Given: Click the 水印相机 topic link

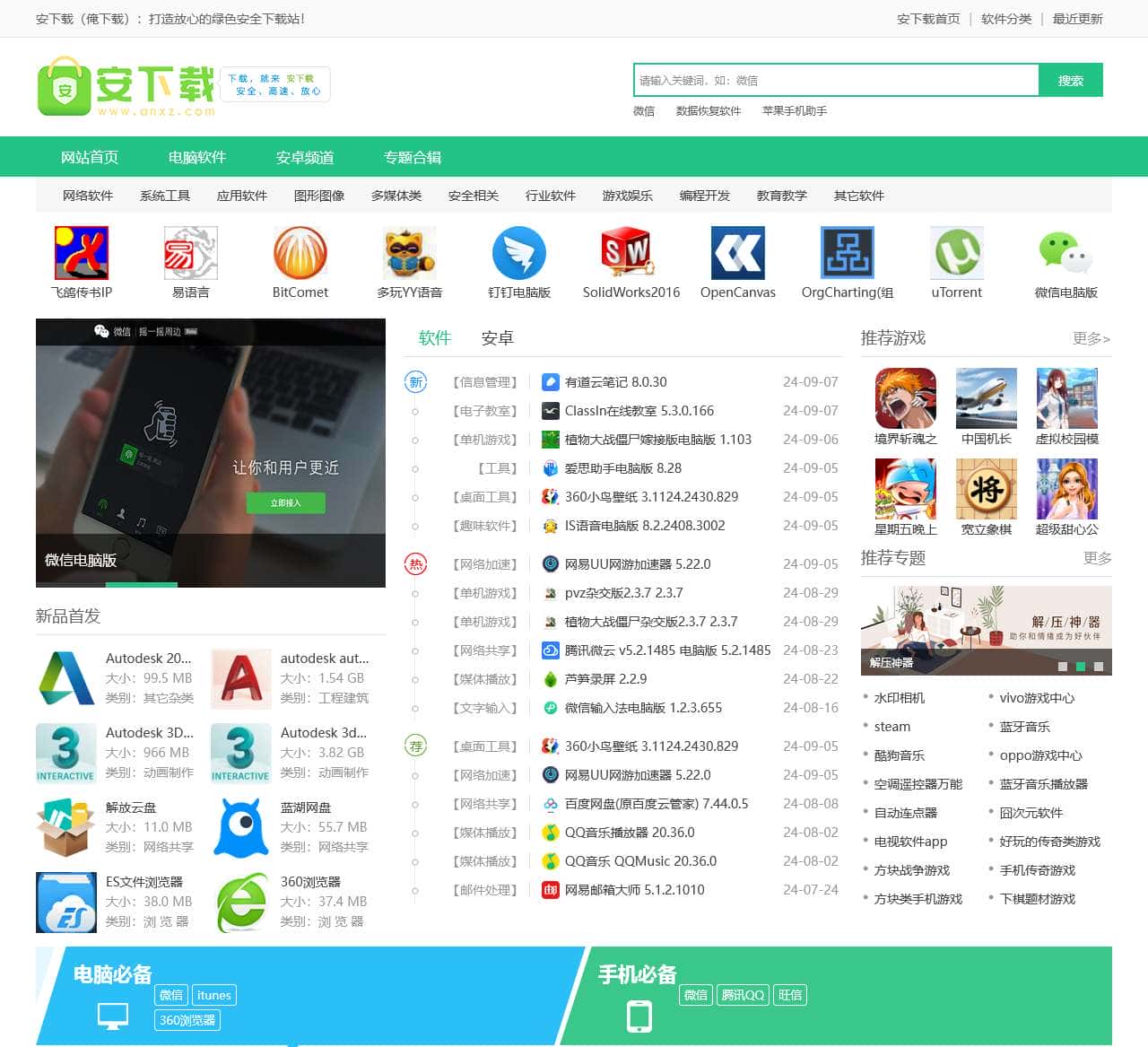Looking at the screenshot, I should (900, 698).
